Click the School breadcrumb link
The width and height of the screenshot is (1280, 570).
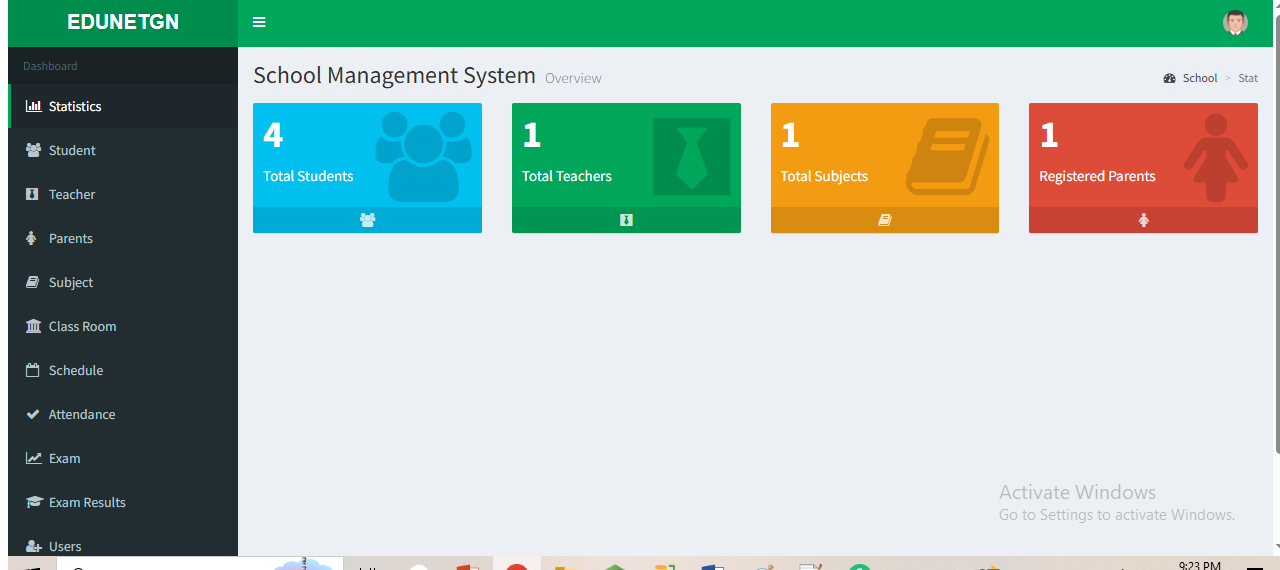[x=1199, y=78]
